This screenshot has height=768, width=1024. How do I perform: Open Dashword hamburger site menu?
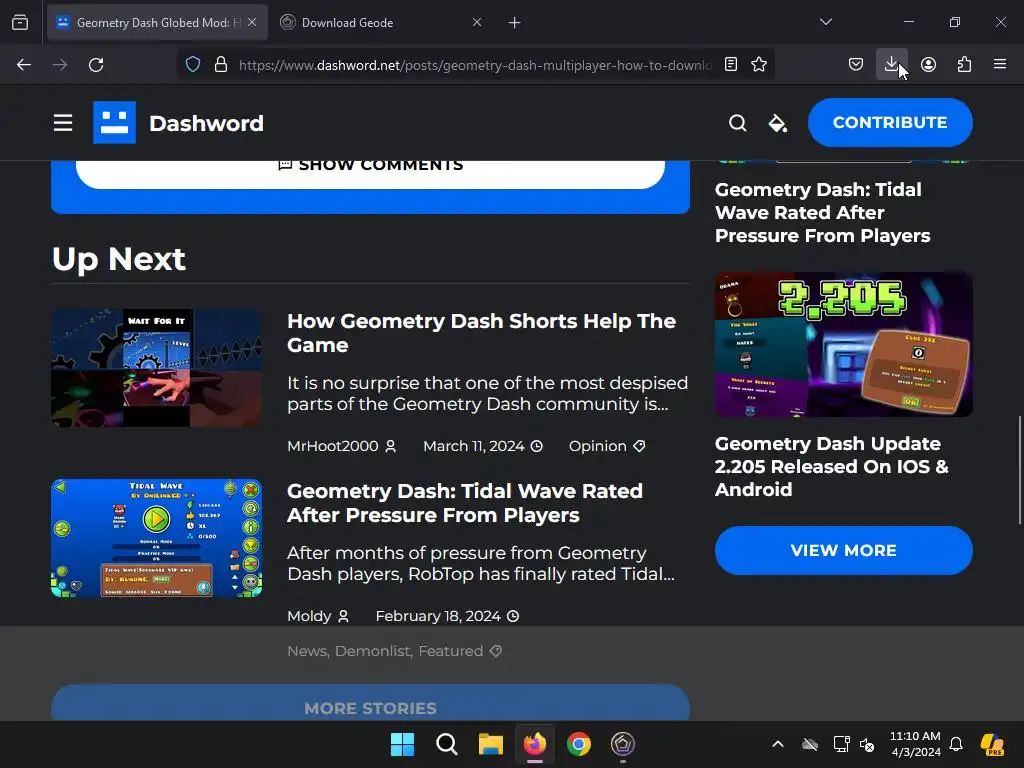63,123
